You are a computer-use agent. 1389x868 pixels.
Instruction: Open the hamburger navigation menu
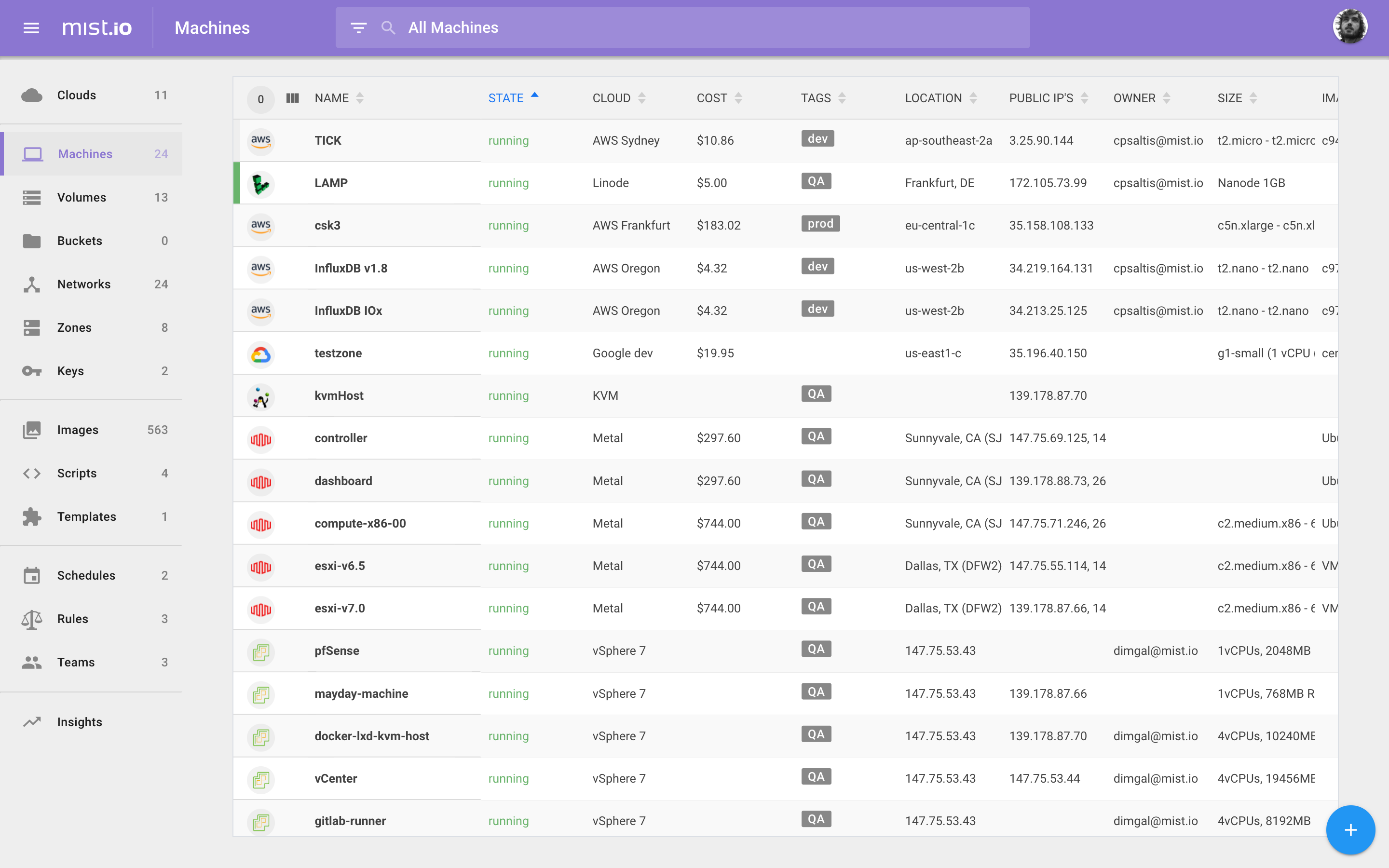[x=31, y=27]
